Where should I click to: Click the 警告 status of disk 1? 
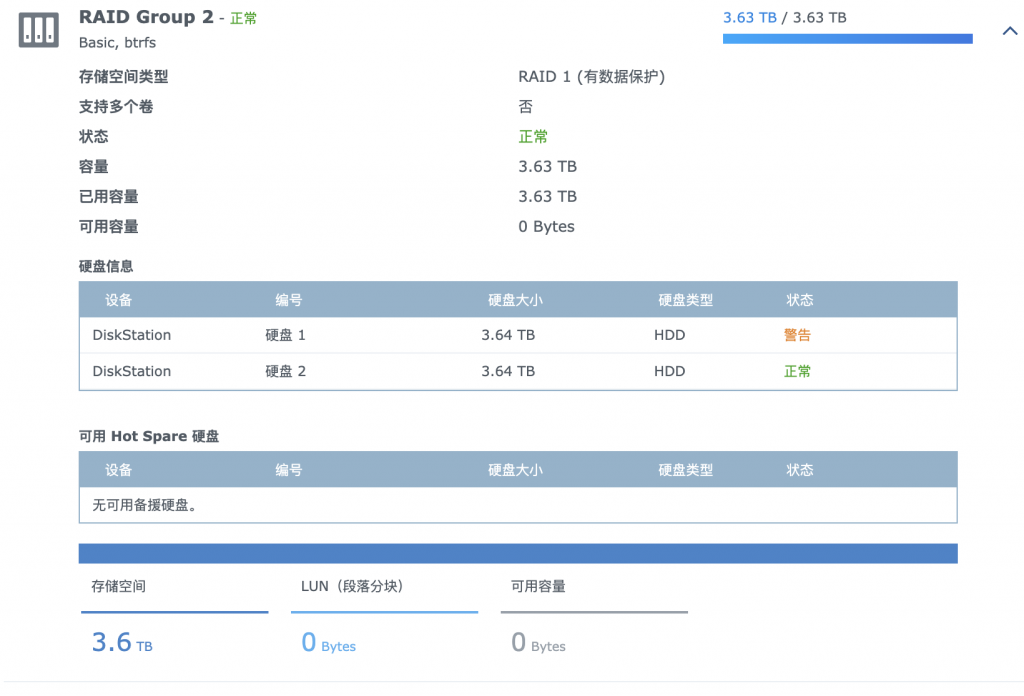(797, 335)
